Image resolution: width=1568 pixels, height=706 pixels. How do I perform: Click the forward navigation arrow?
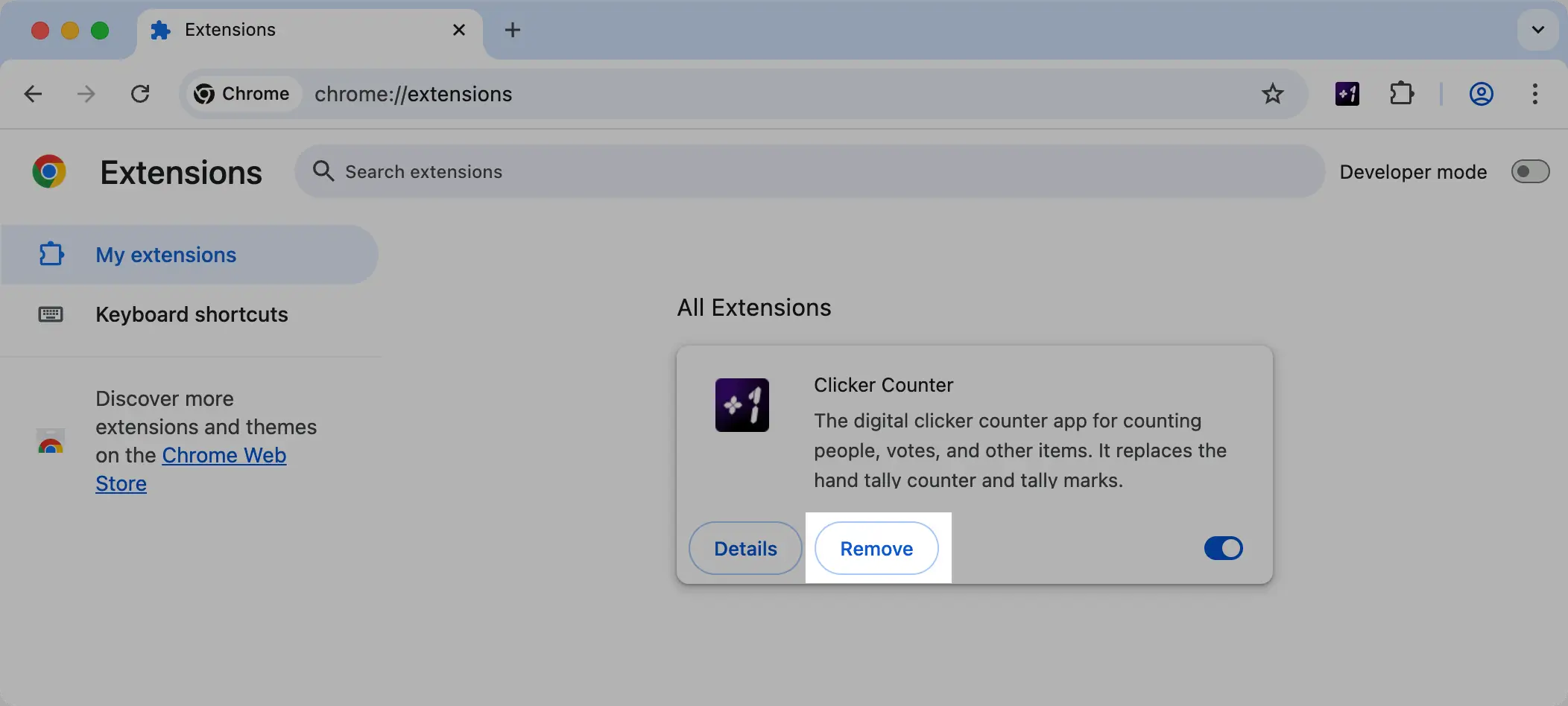pyautogui.click(x=86, y=94)
